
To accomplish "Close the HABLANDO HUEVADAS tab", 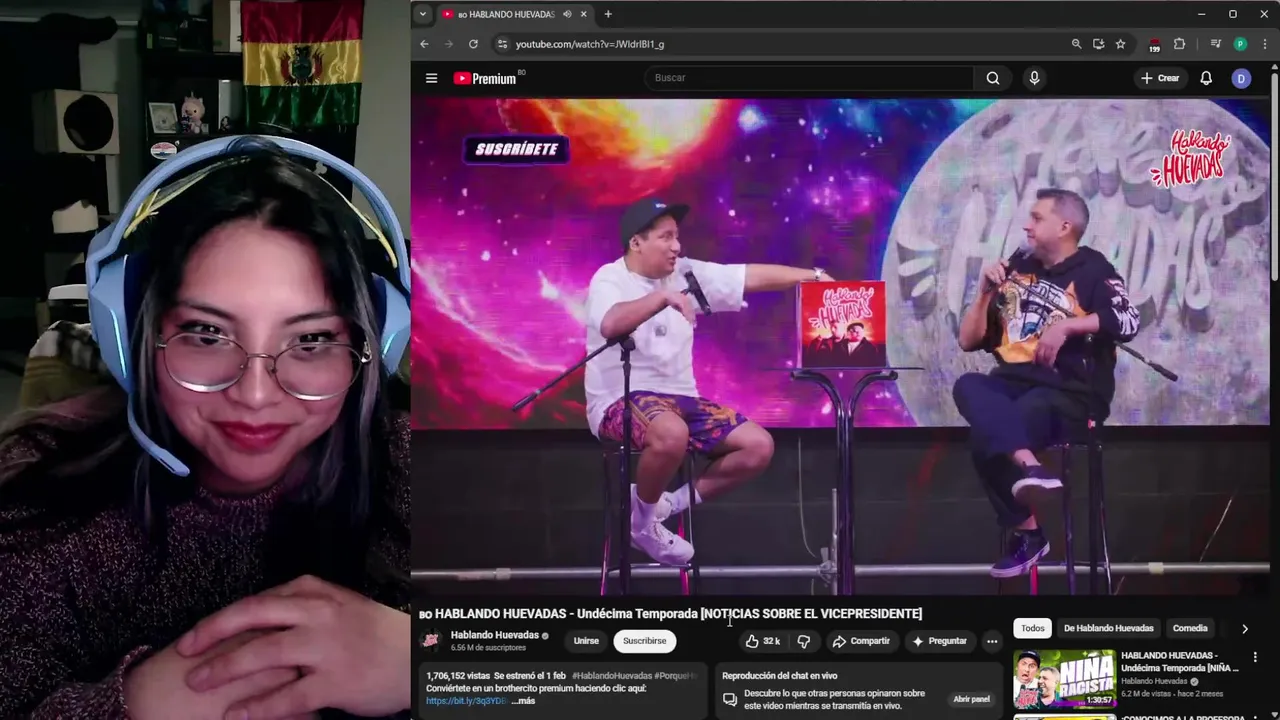I will [583, 14].
